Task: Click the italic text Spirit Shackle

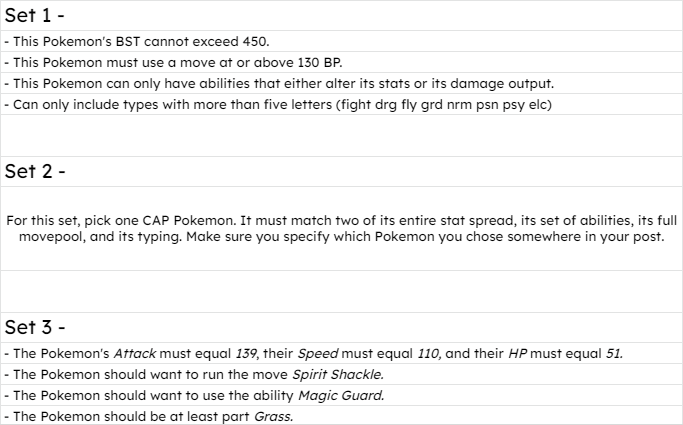Action: (338, 374)
